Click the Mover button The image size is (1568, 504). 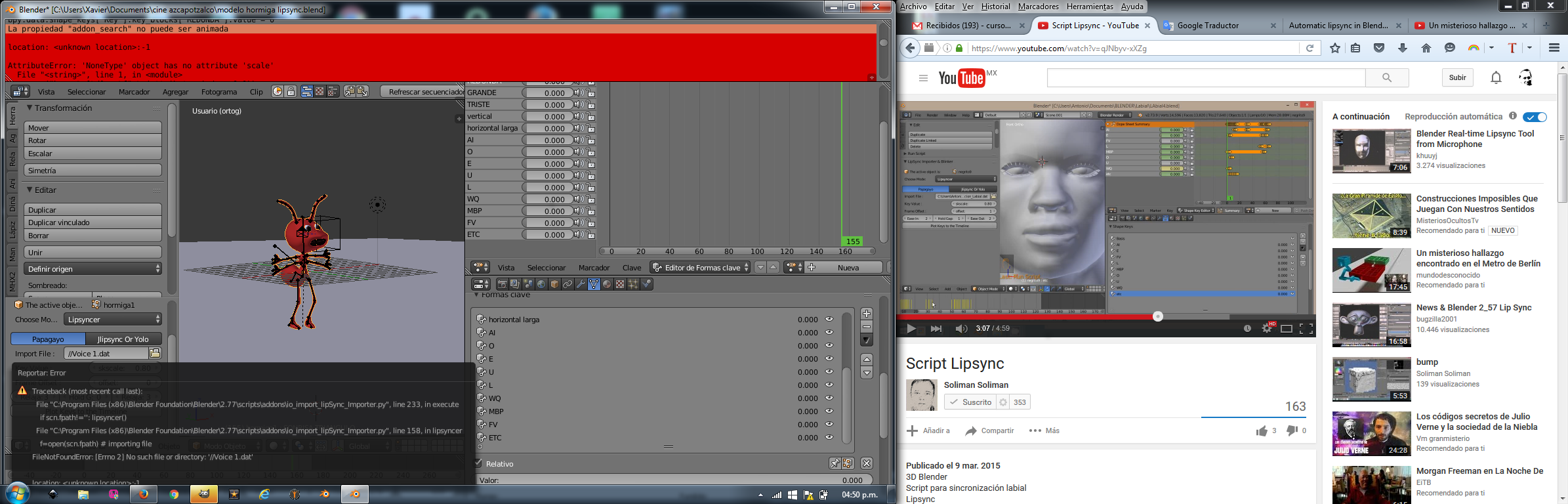click(93, 128)
